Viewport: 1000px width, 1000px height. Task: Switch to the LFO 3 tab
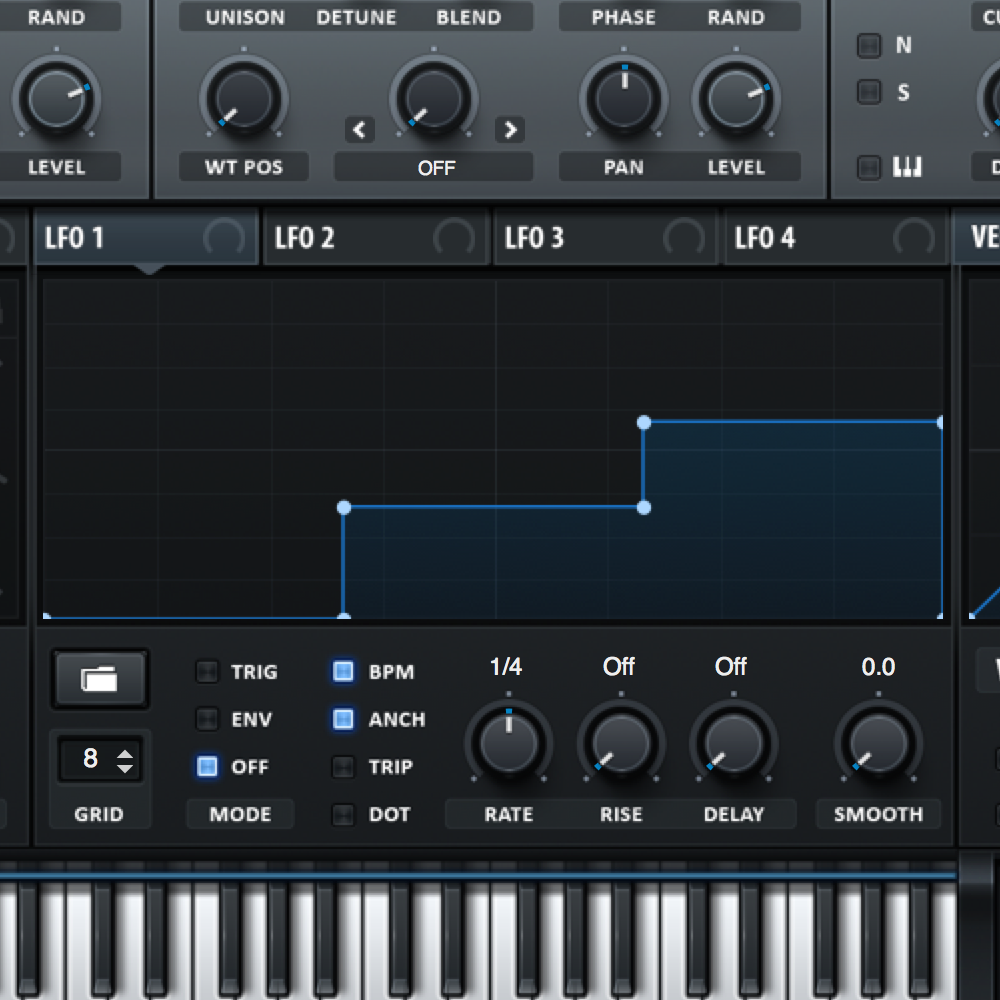[x=606, y=237]
